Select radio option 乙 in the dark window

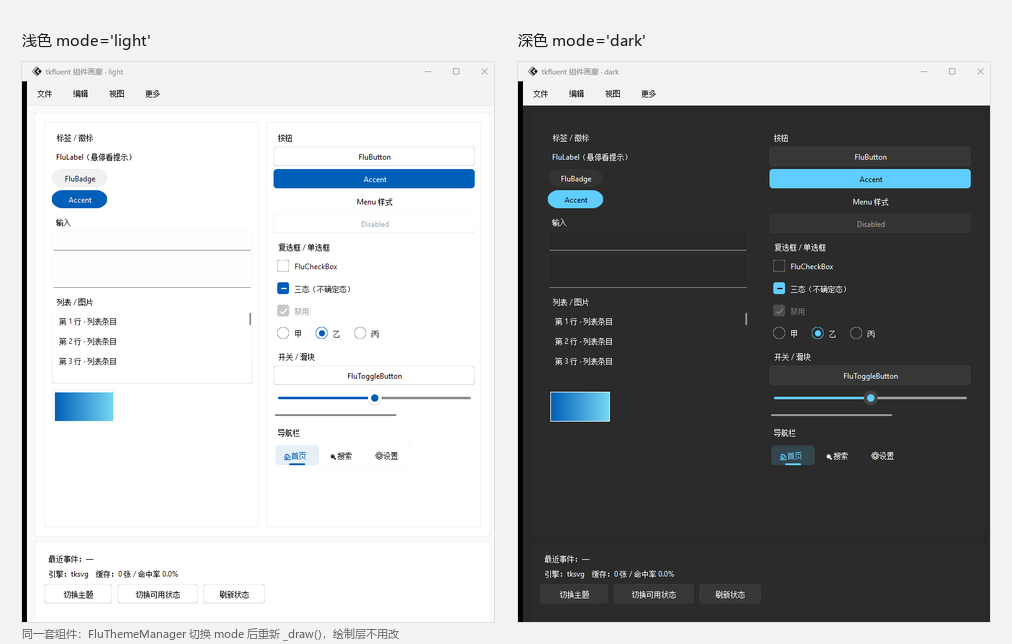point(818,333)
